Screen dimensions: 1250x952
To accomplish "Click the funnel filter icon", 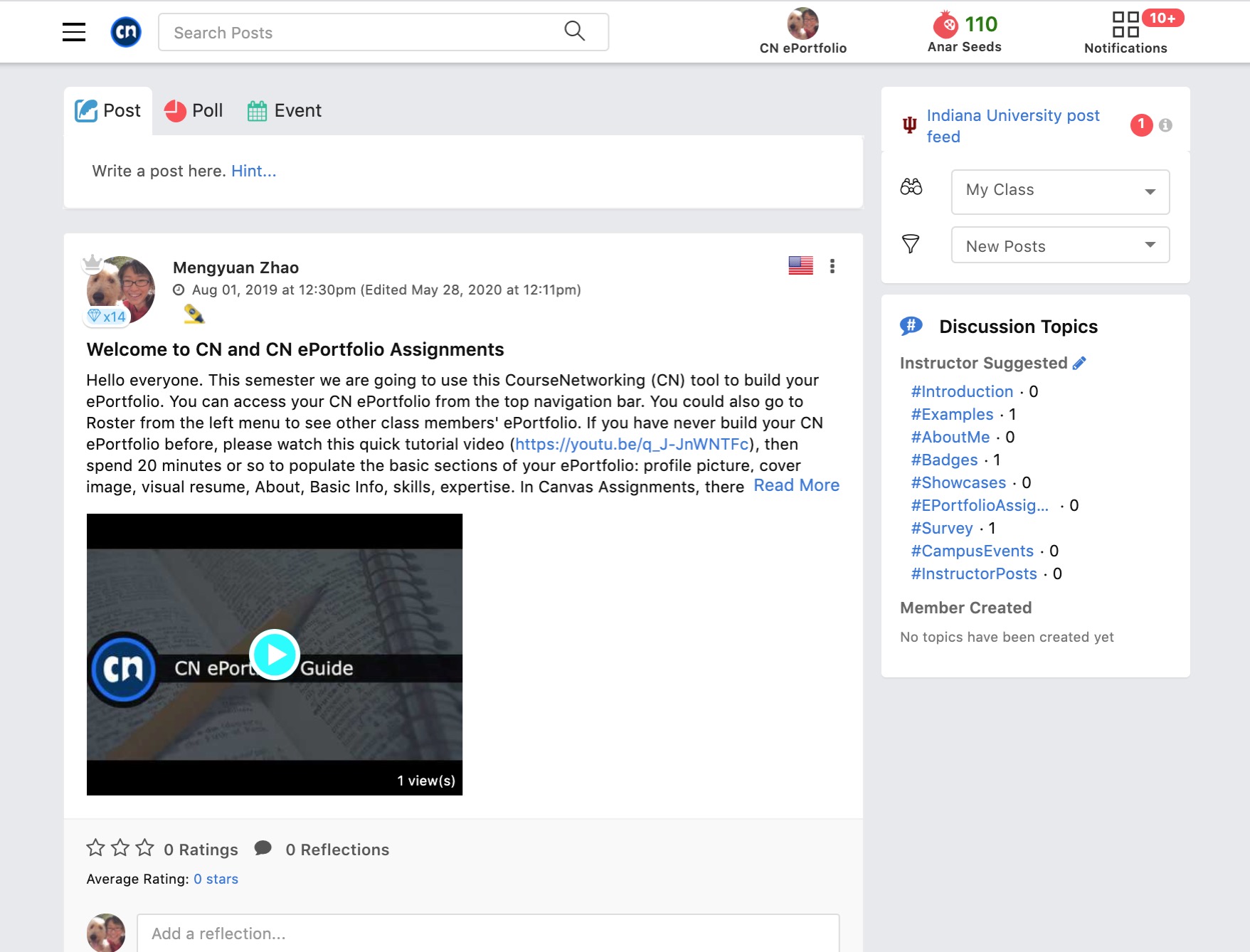I will point(911,244).
